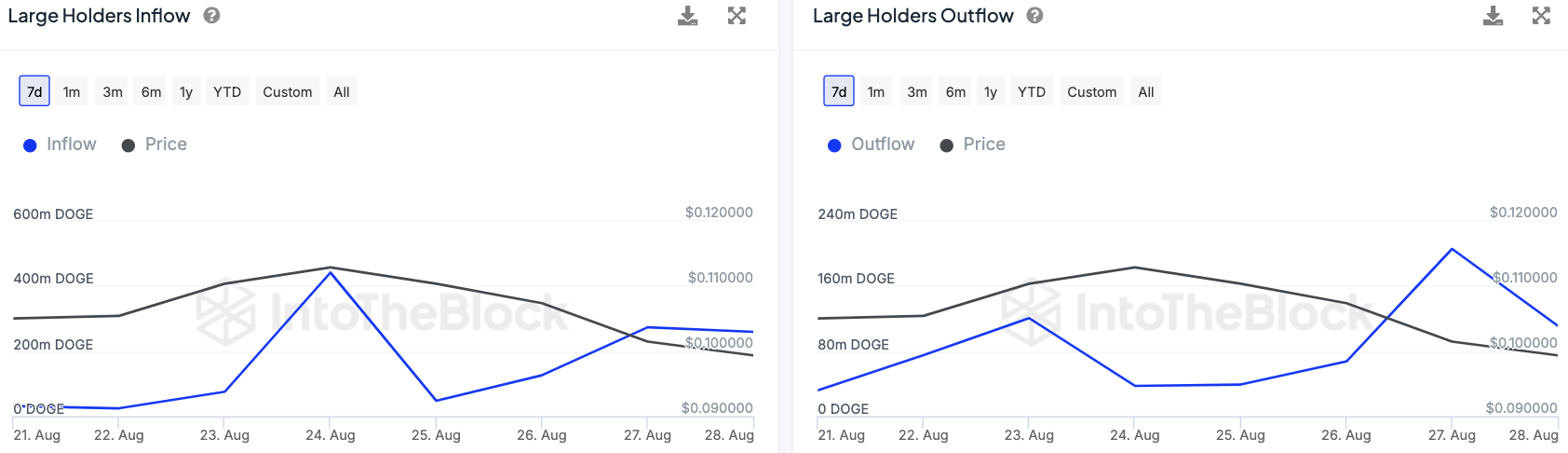Choose YTD range for Inflow chart
This screenshot has height=453, width=1568.
227,91
